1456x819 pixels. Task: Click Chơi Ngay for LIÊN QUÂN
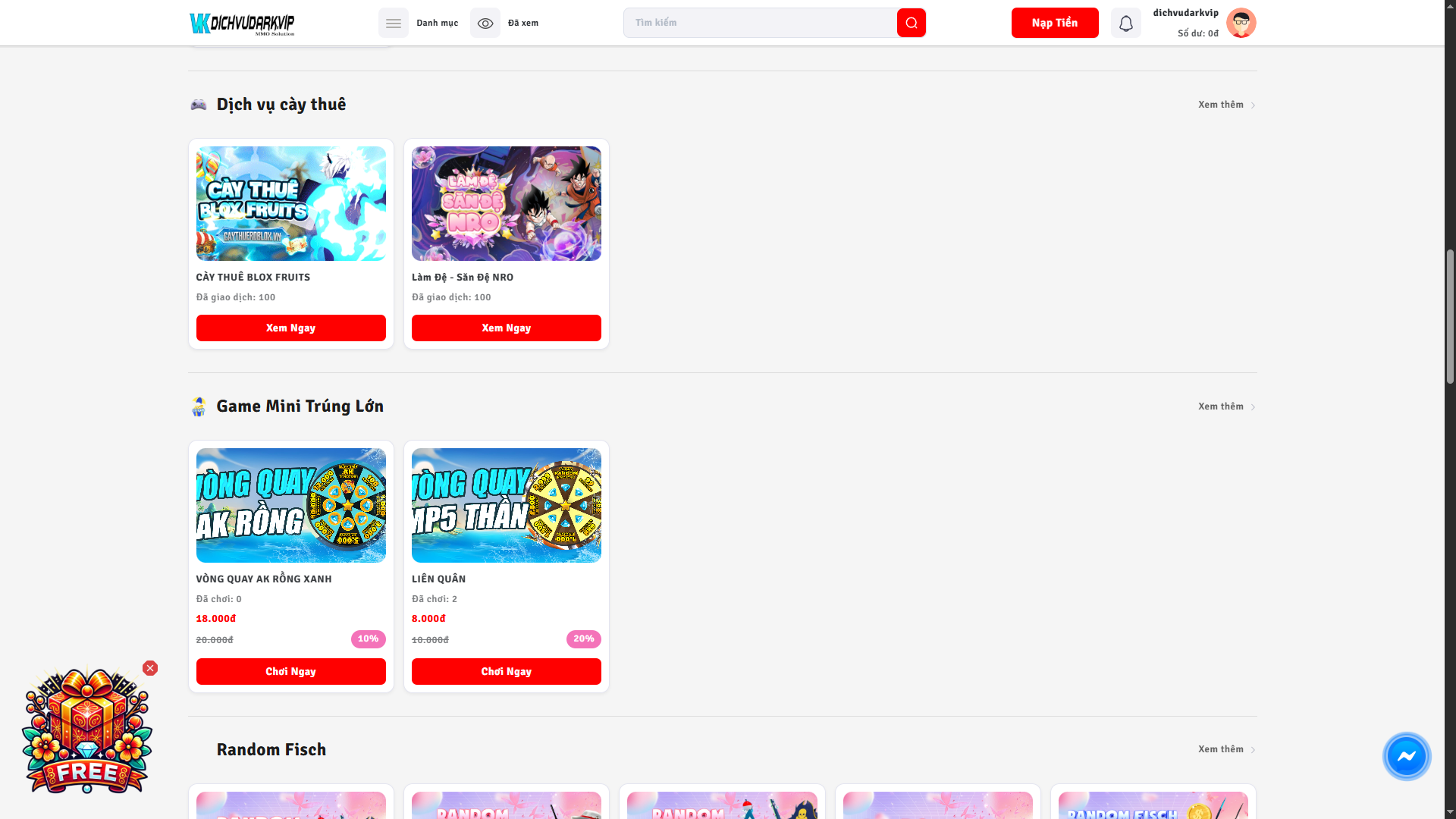506,671
